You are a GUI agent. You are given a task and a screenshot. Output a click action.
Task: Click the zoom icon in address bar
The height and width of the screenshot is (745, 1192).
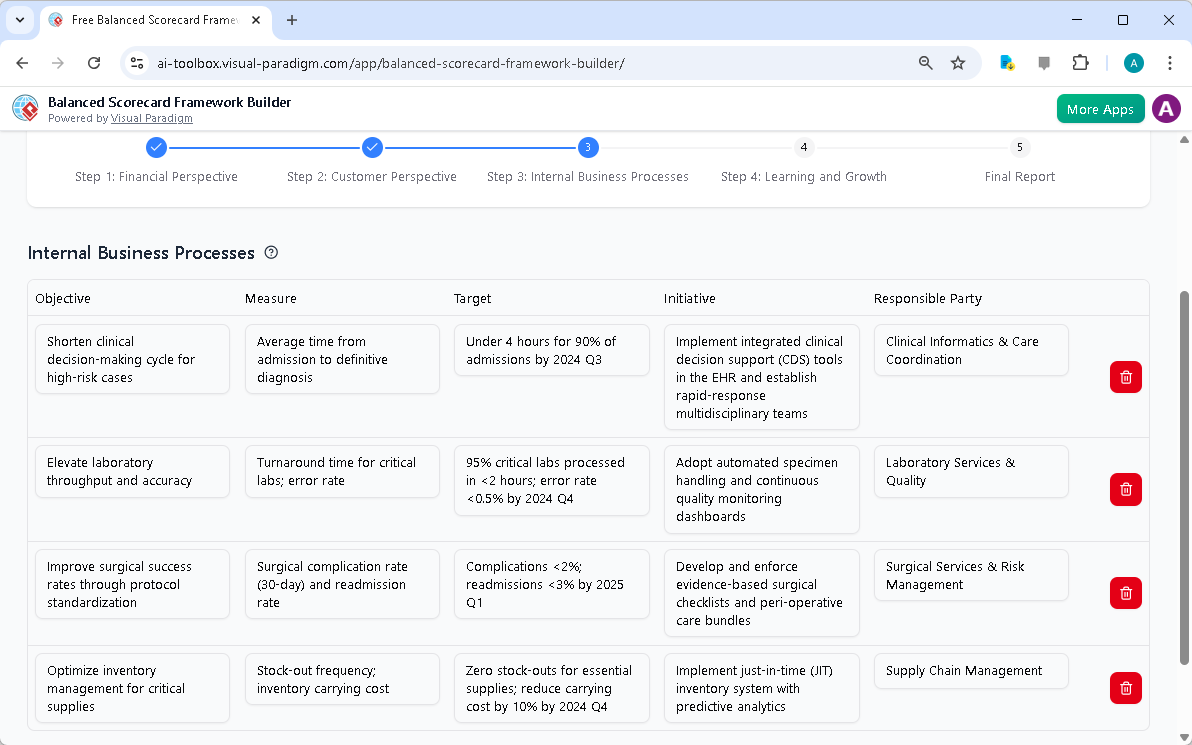pos(925,62)
